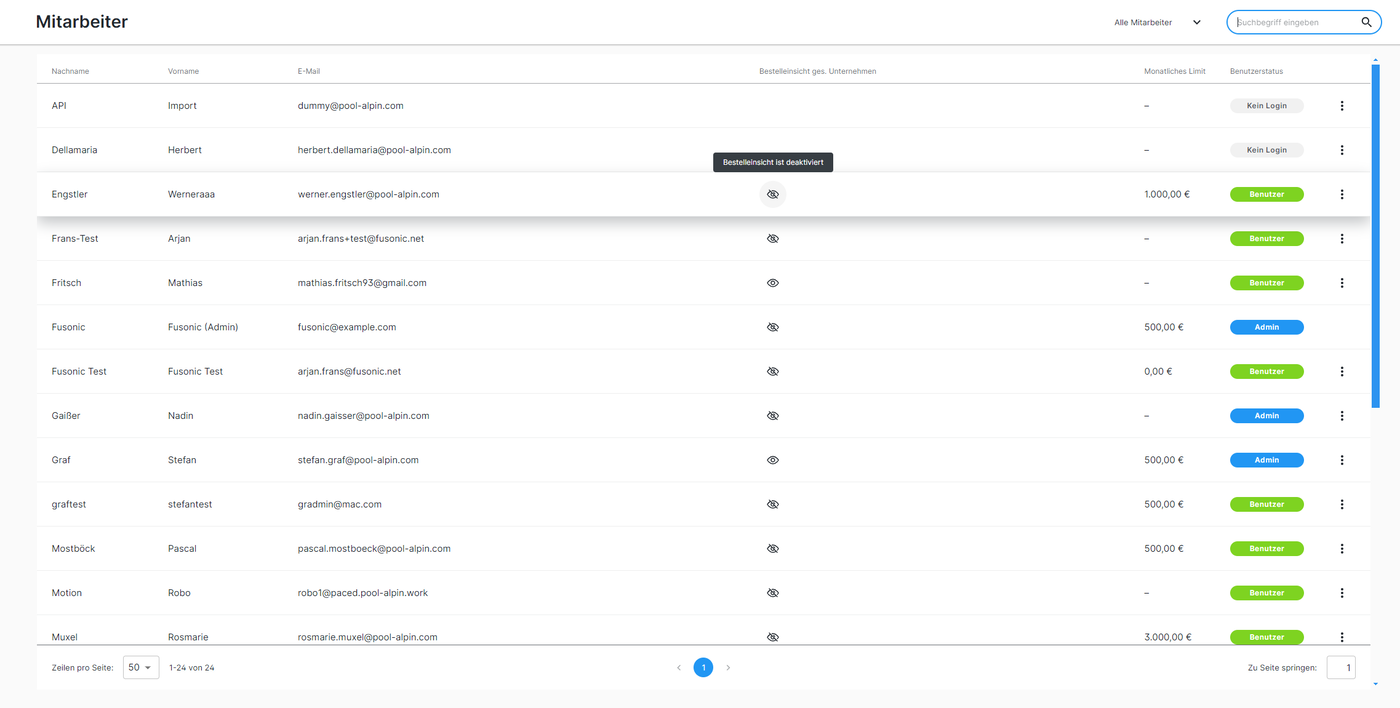Open three-dot menu for Robo Motion
1400x708 pixels.
click(x=1342, y=593)
